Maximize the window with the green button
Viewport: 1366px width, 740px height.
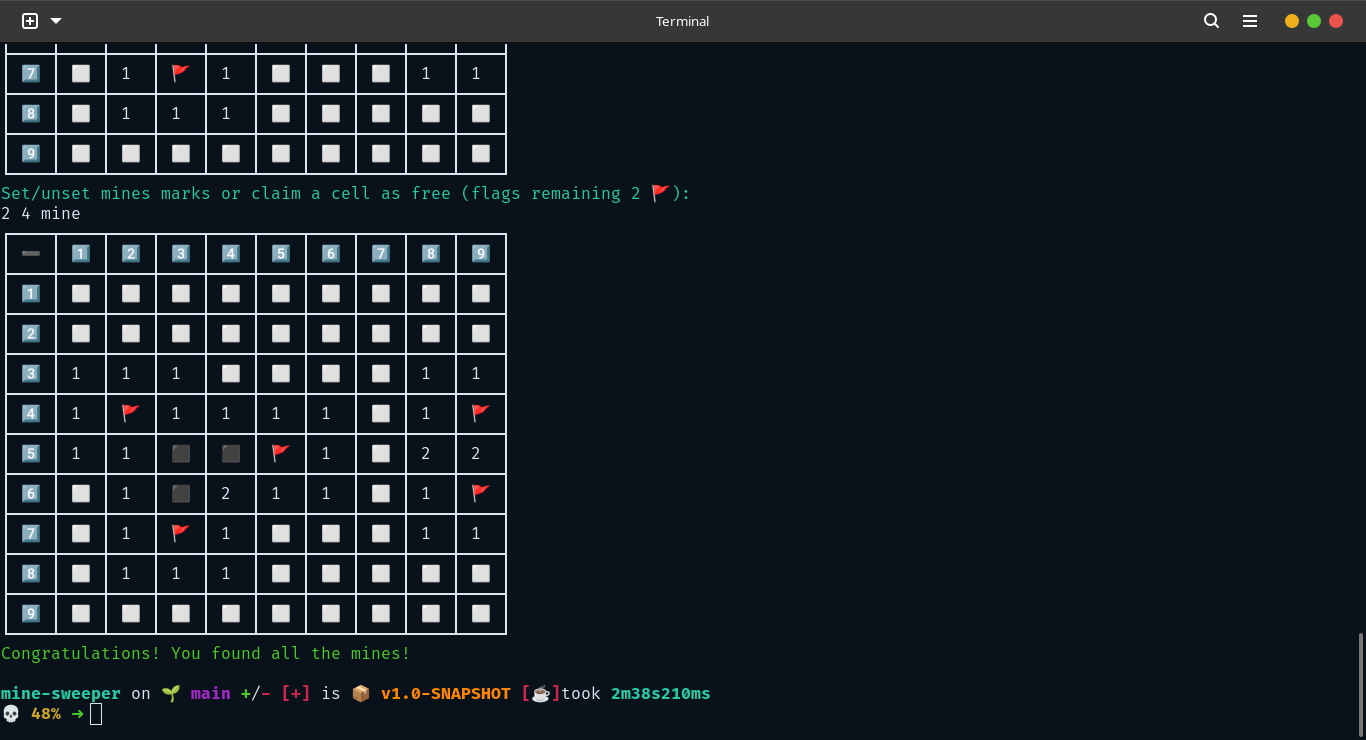coord(1314,21)
